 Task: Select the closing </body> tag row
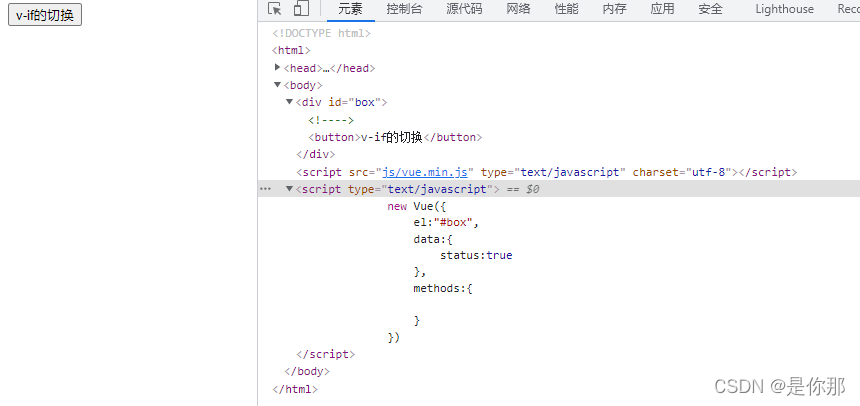tap(307, 371)
